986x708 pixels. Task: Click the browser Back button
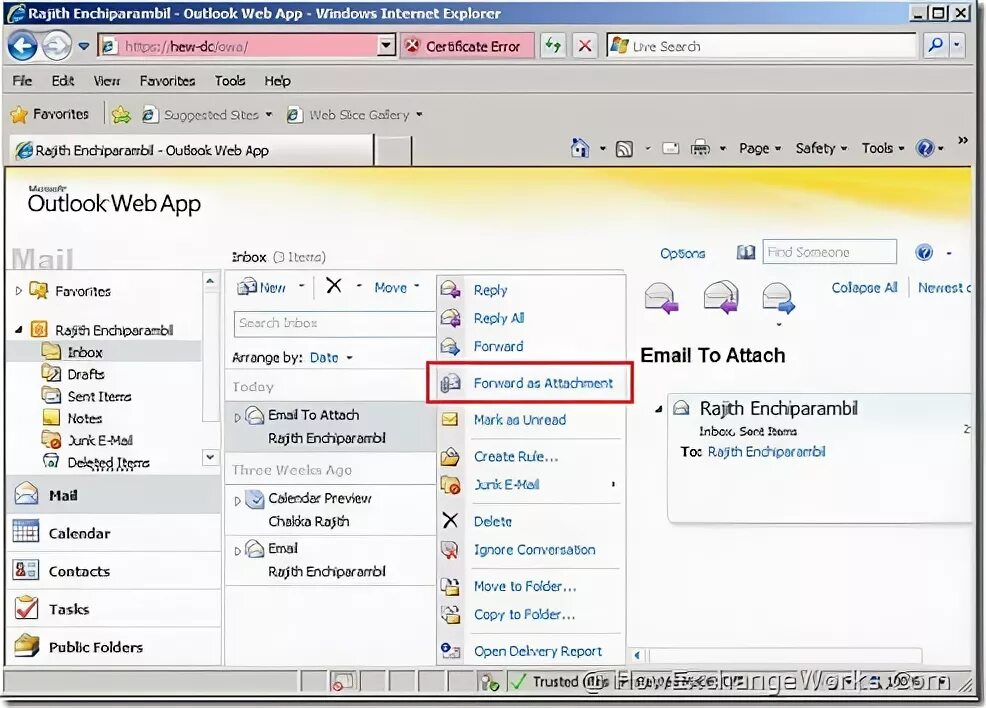point(23,46)
